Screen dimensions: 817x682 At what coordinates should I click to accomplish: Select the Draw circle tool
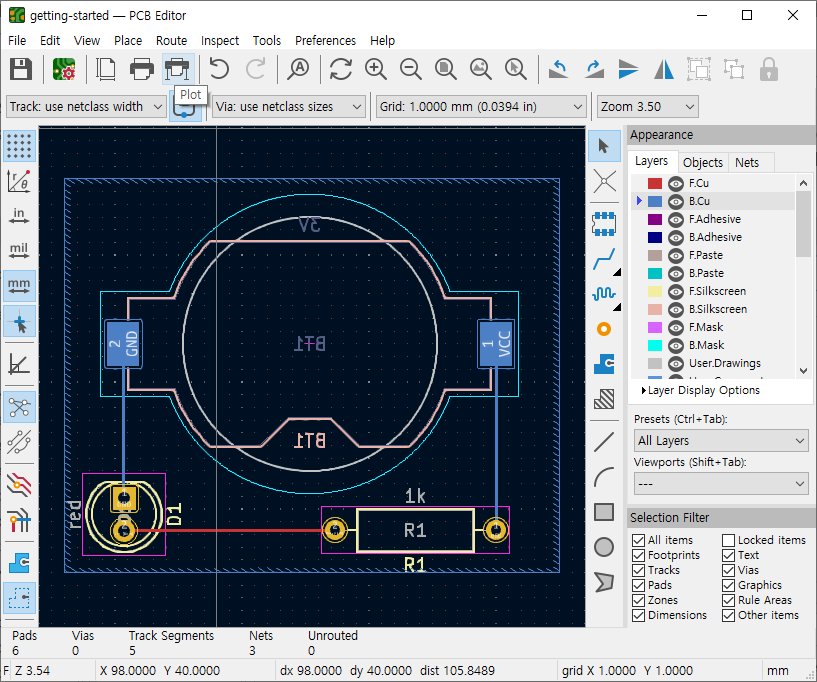point(604,547)
